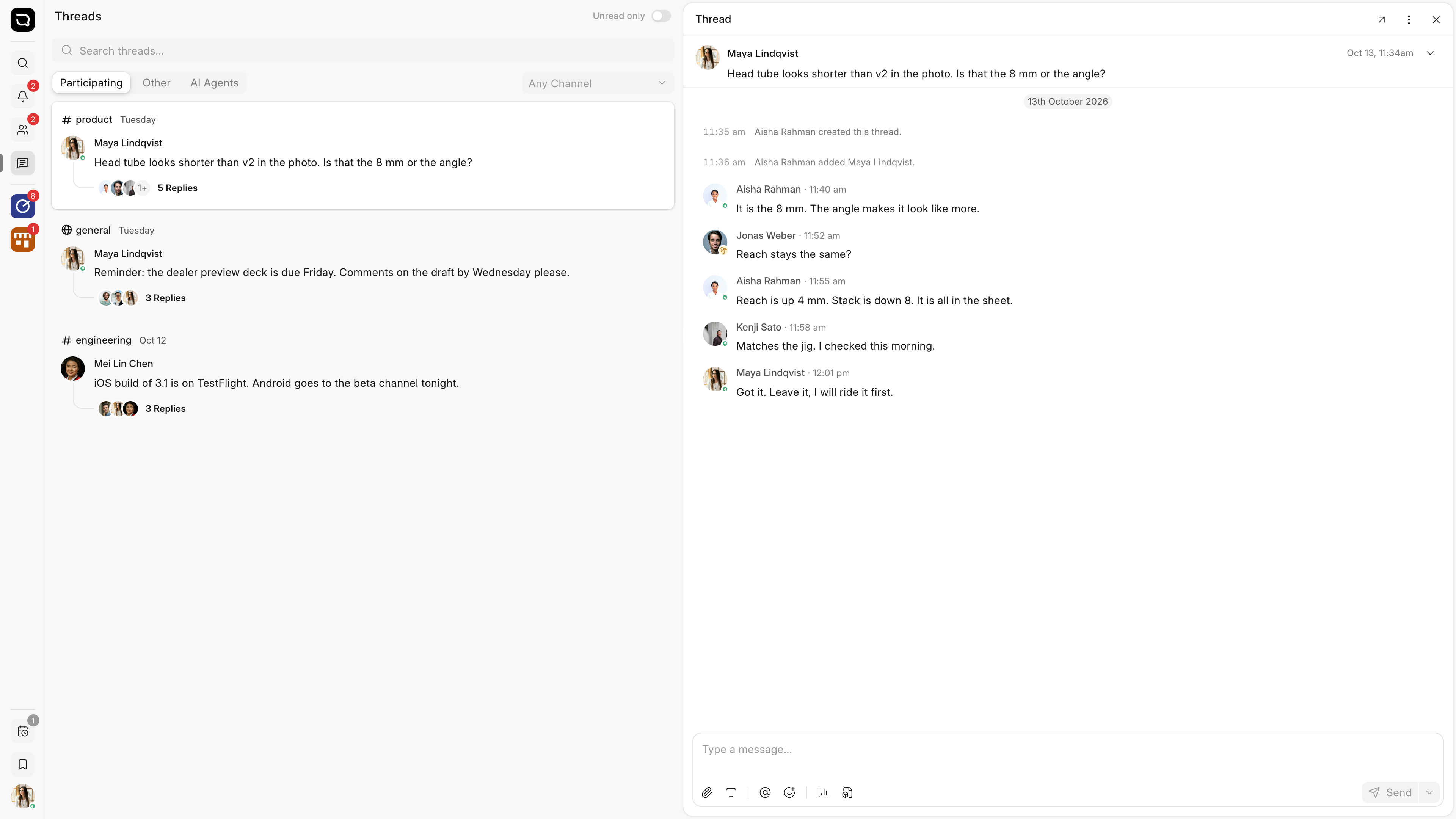This screenshot has width=1456, height=819.
Task: Click the attach file paperclip icon
Action: click(706, 792)
